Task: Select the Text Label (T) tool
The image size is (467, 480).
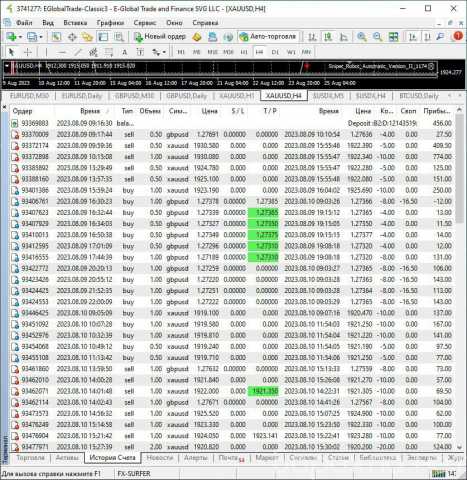Action: tap(140, 52)
